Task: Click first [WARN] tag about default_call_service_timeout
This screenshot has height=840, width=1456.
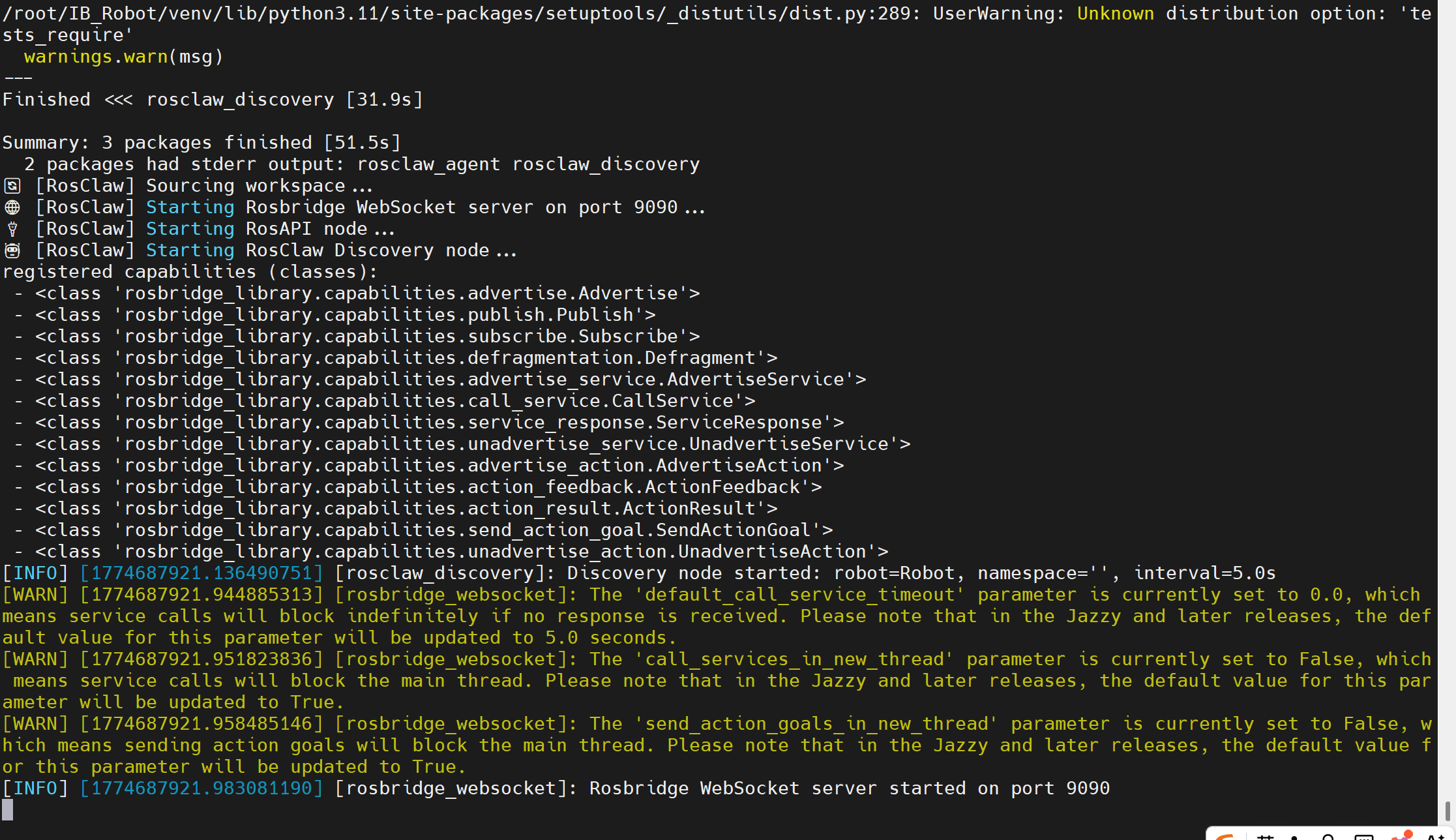Action: (35, 595)
